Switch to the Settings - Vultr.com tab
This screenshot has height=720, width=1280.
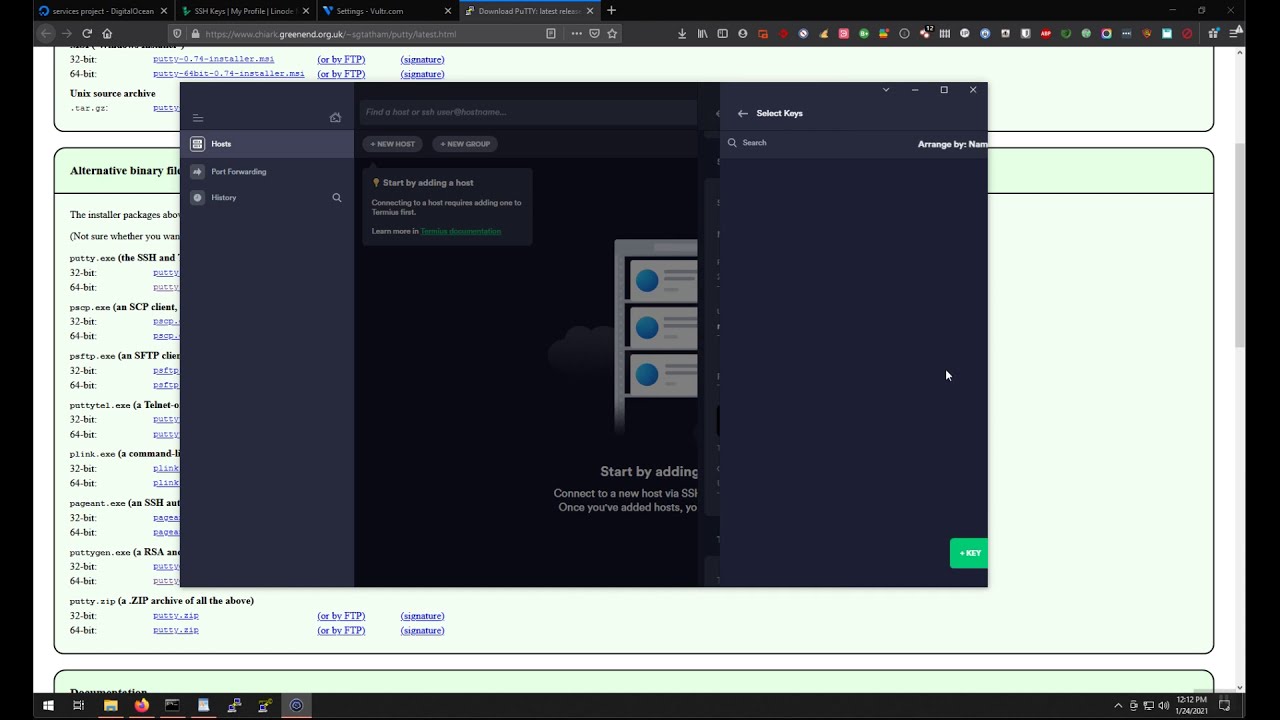(x=387, y=11)
